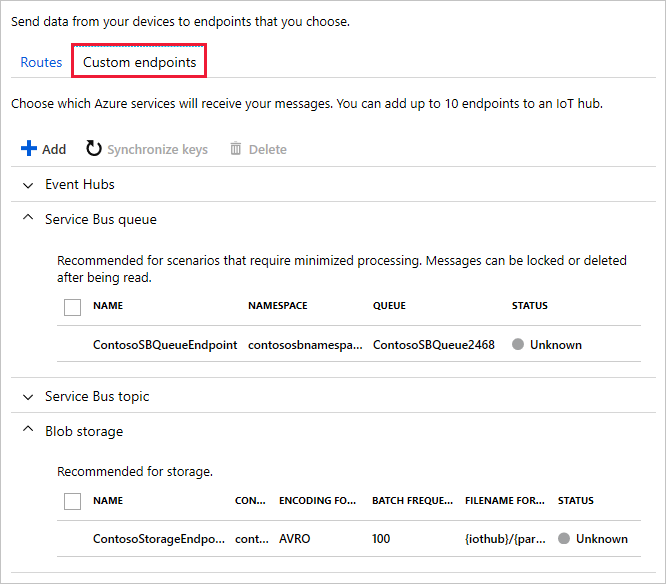Select all Service Bus queue endpoints checkbox

click(x=72, y=307)
